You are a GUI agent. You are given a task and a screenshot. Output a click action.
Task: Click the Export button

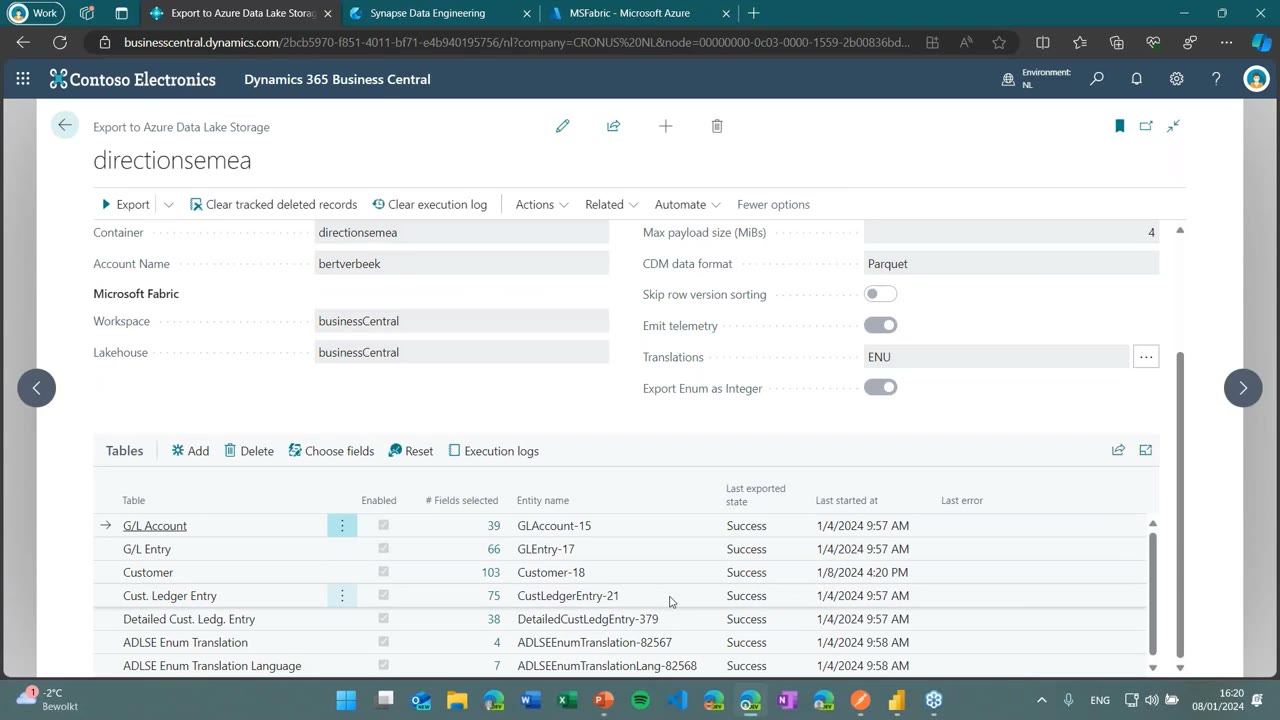(125, 205)
